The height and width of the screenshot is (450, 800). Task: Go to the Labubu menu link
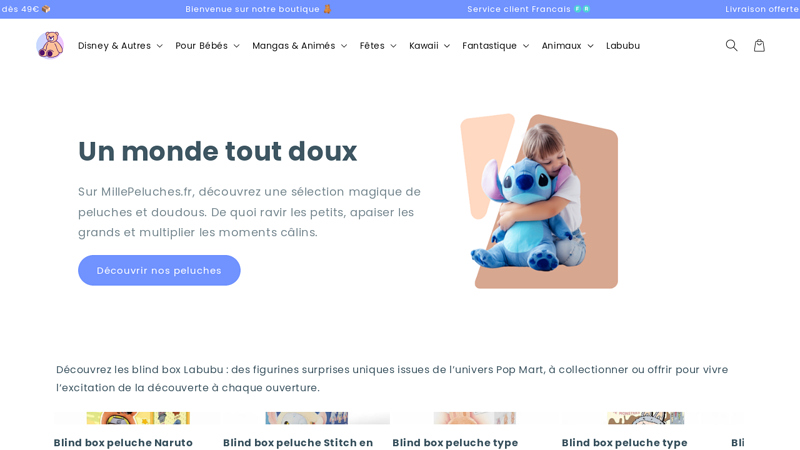623,45
